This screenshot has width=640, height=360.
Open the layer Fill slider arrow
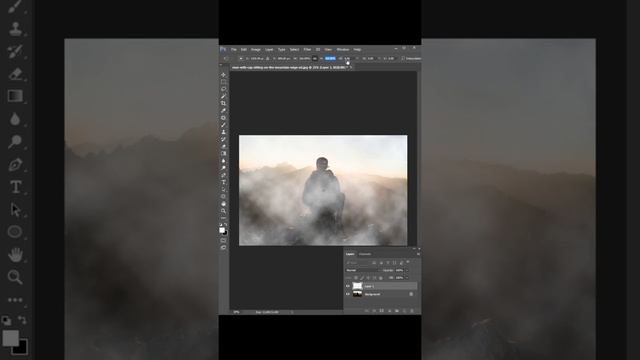pyautogui.click(x=407, y=278)
